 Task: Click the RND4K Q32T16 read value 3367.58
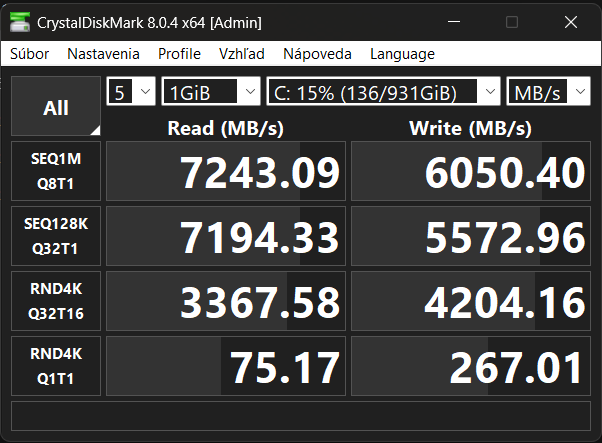point(226,301)
